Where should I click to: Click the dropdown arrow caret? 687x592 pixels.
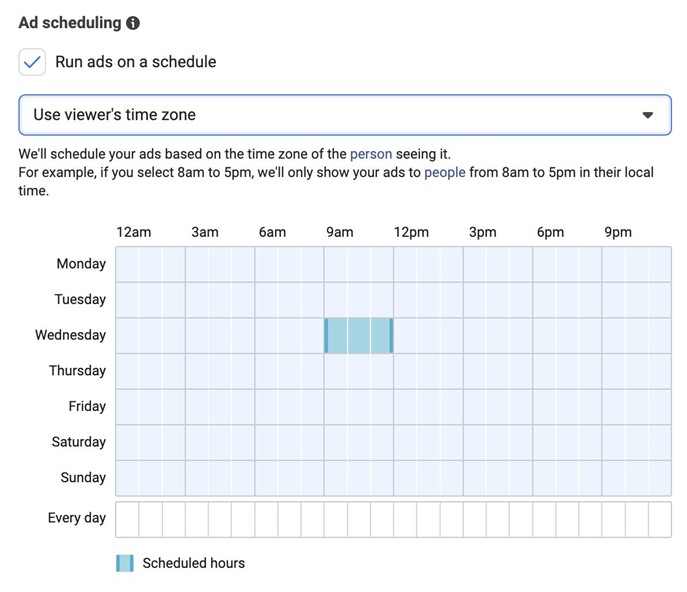point(648,115)
